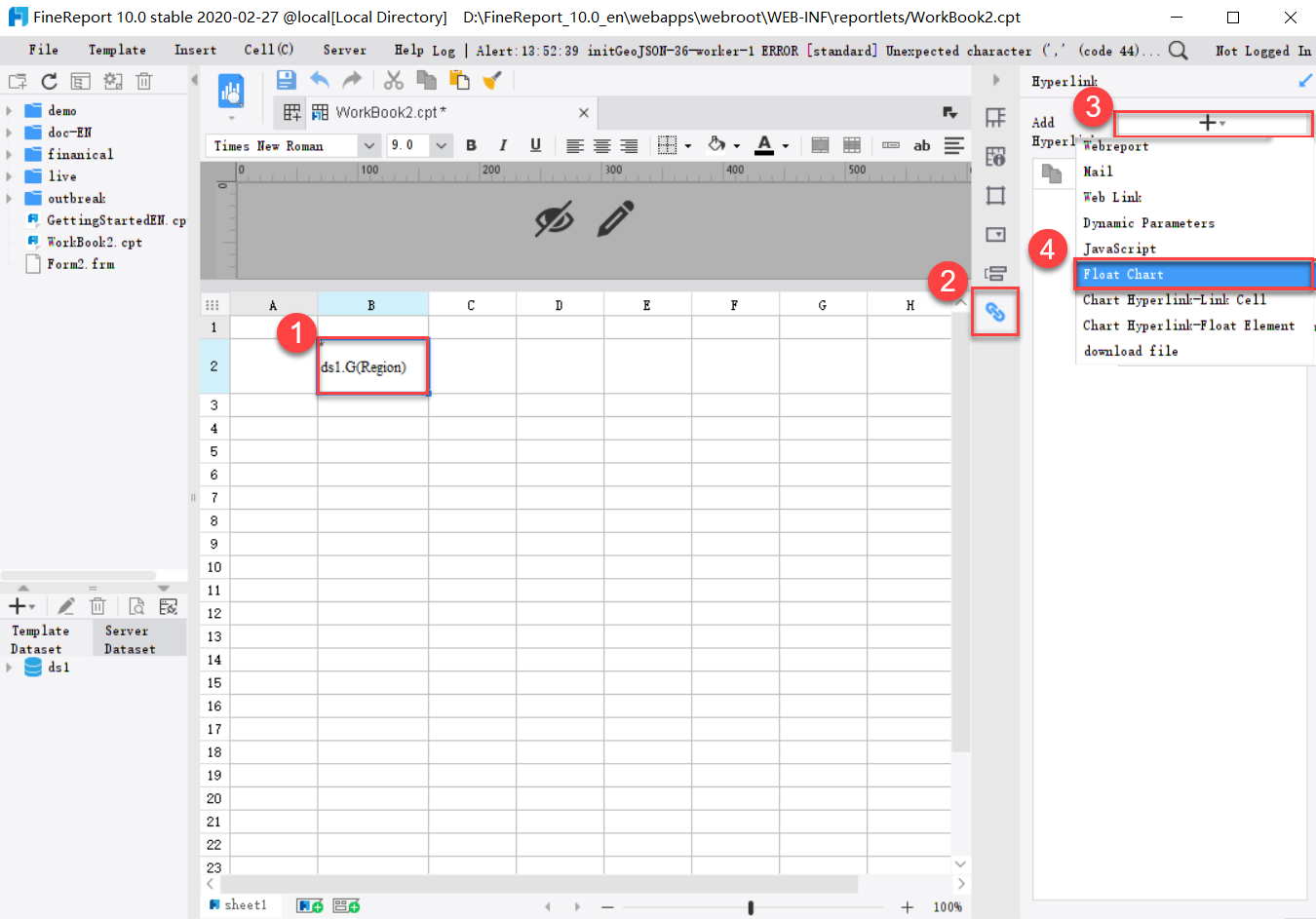1316x919 pixels.
Task: Toggle underline formatting
Action: tap(534, 145)
